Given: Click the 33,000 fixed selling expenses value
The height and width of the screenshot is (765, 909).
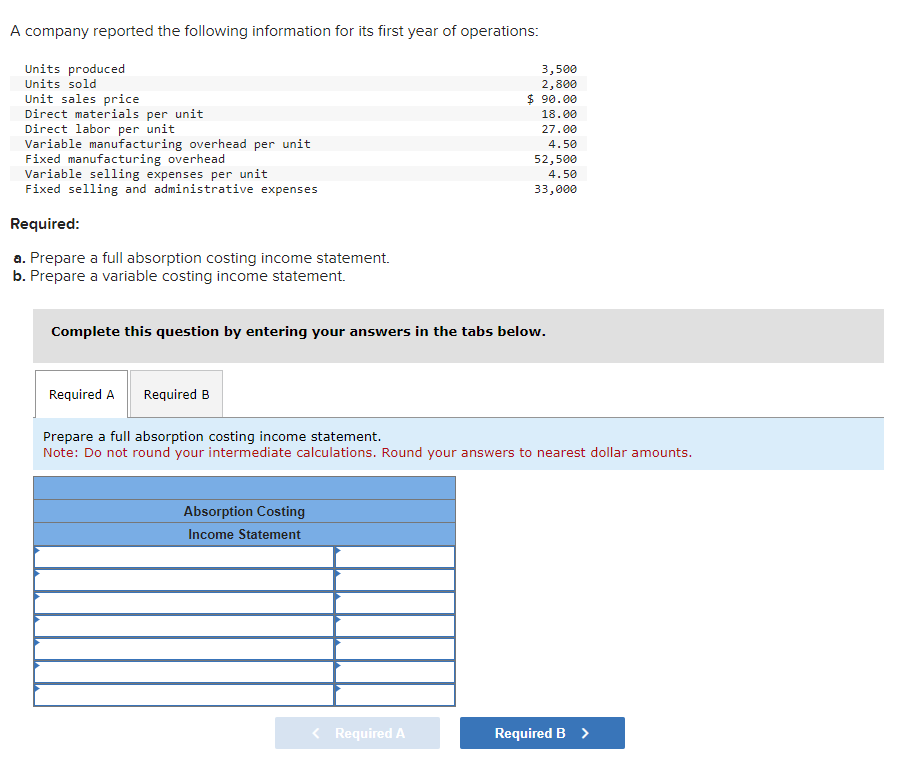Looking at the screenshot, I should pos(555,189).
